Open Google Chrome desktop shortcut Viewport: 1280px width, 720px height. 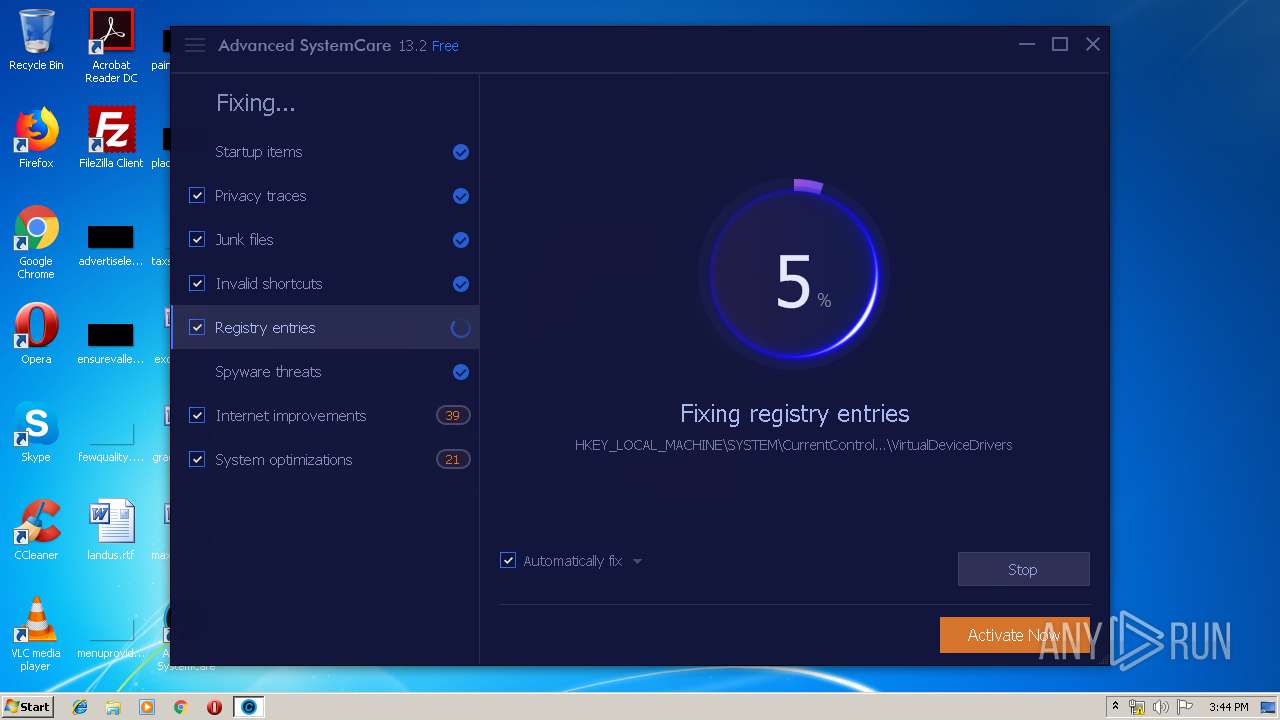[x=36, y=242]
